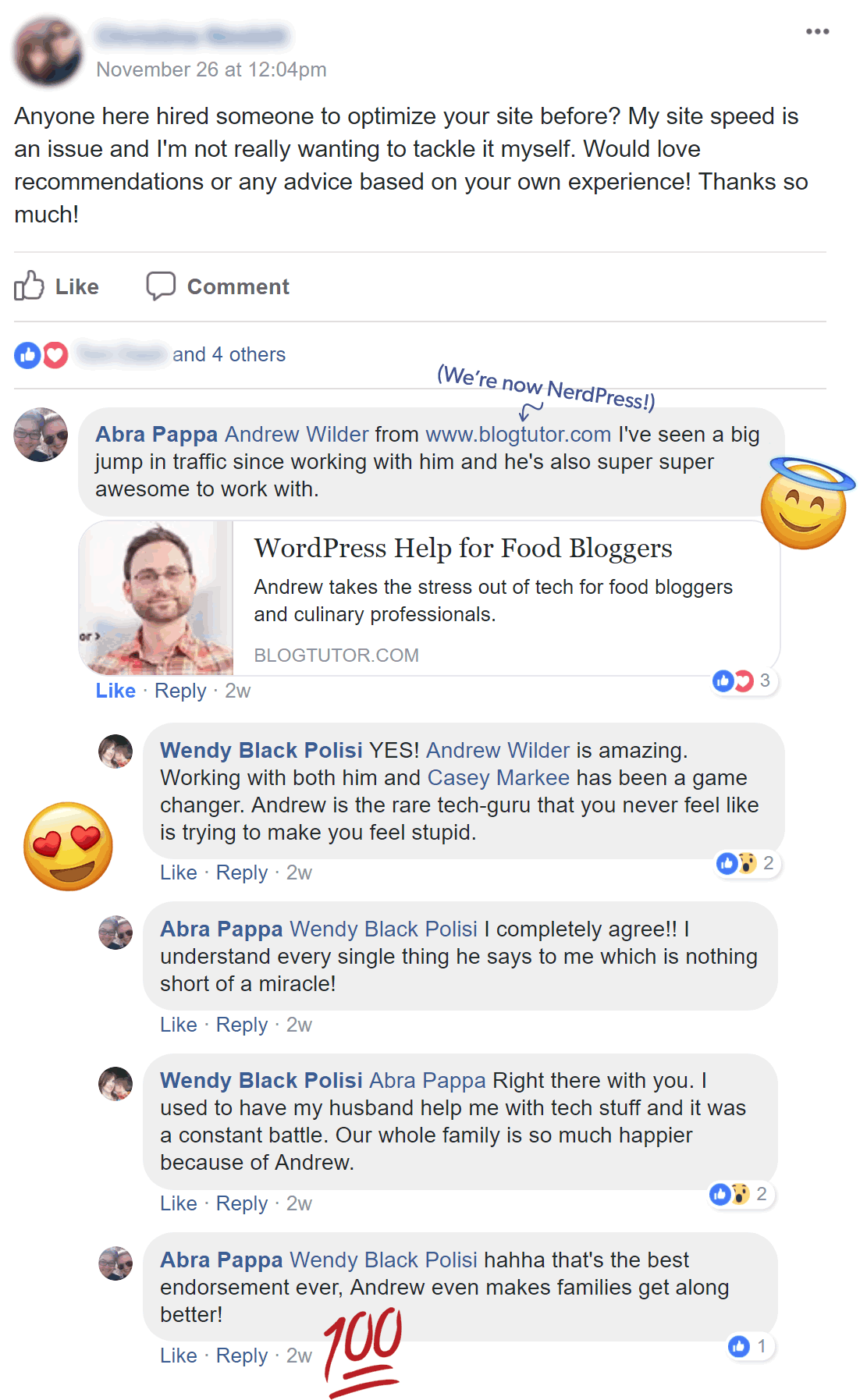This screenshot has height=1400, width=867.
Task: Click Andrew's photo in the link preview
Action: click(156, 598)
